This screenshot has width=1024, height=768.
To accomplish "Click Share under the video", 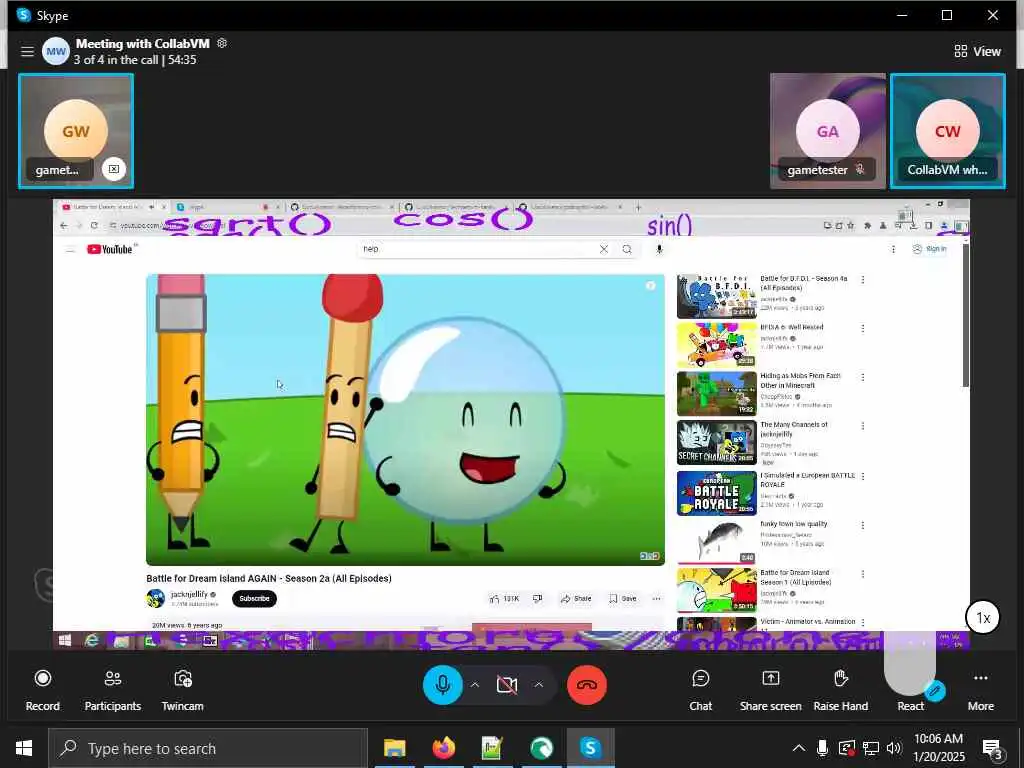I will click(x=576, y=598).
